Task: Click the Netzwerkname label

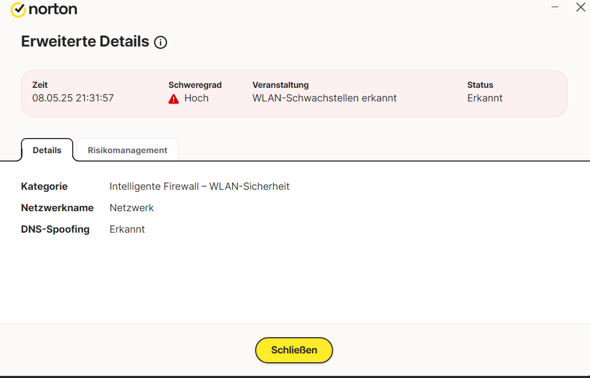Action: pos(57,208)
